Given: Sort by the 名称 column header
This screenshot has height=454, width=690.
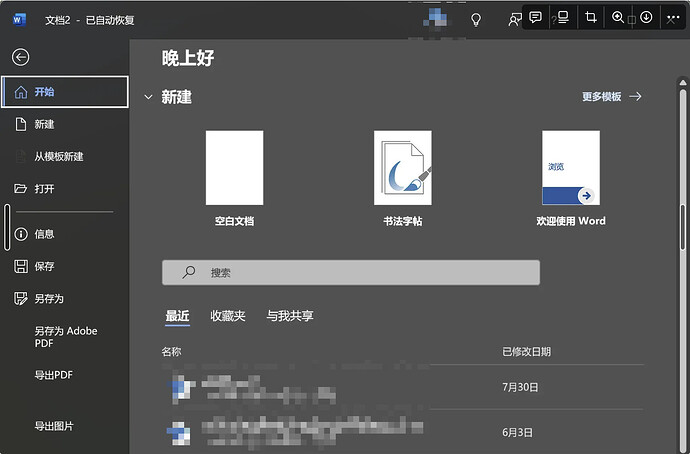Looking at the screenshot, I should (172, 351).
